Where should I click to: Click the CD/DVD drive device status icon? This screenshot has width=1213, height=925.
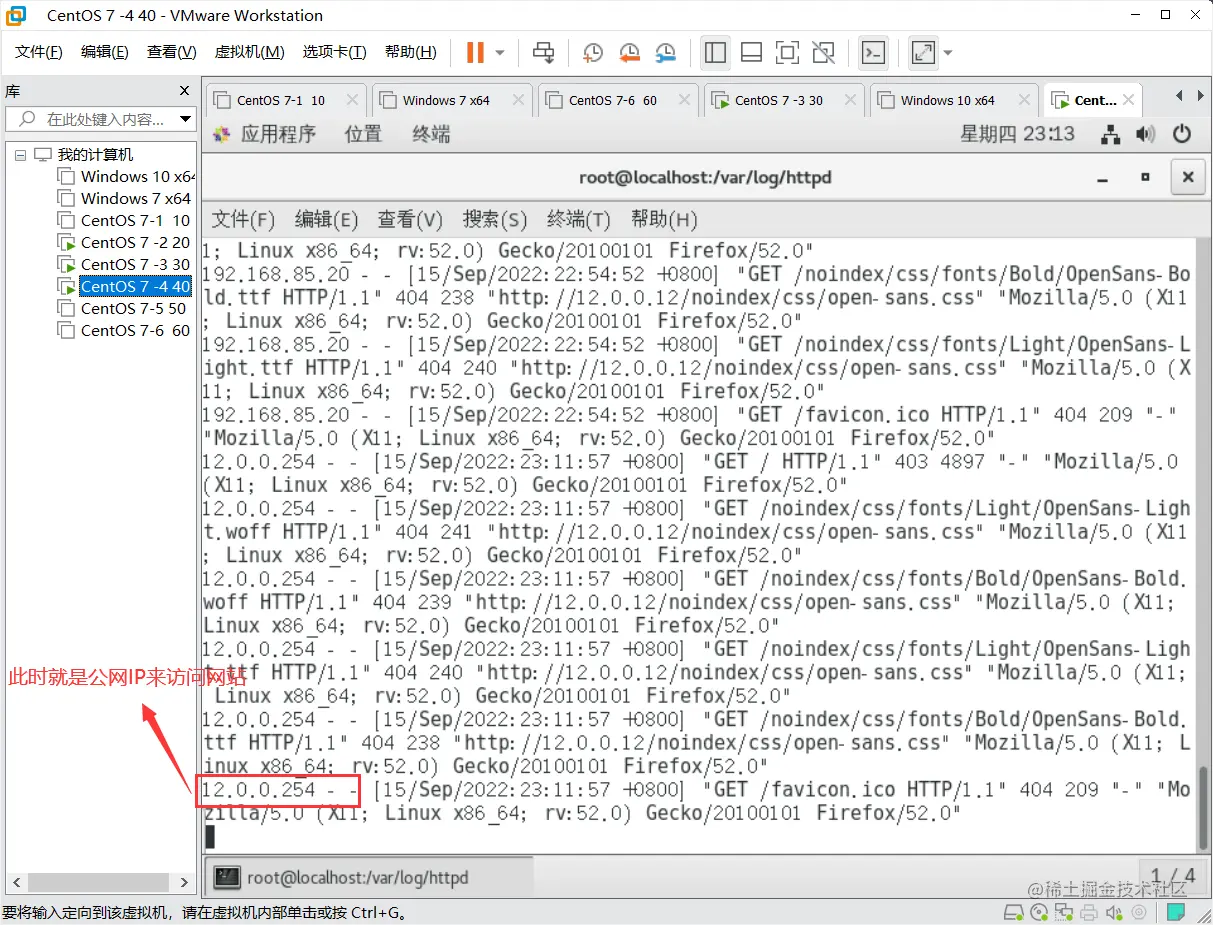1040,912
